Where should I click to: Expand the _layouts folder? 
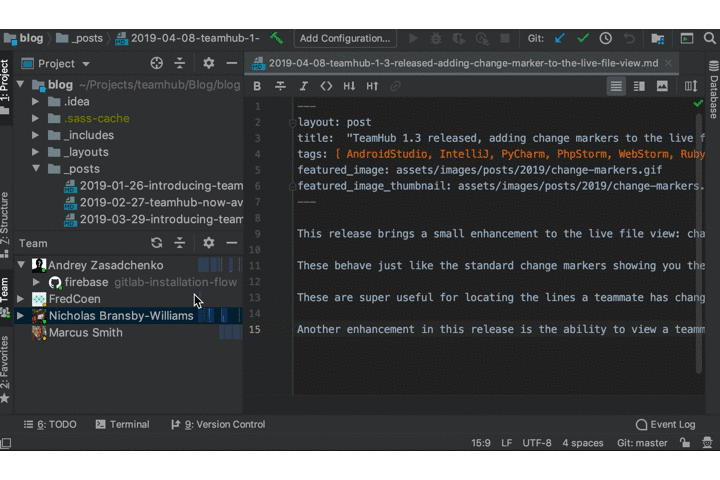35,152
